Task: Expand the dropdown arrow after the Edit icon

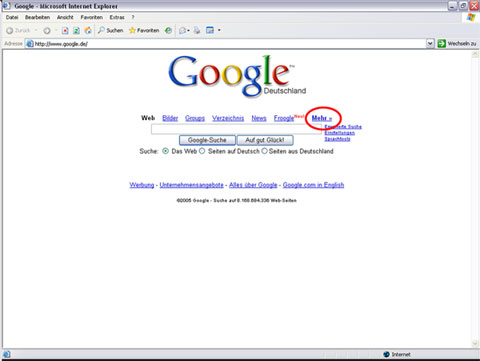Action: (219, 30)
